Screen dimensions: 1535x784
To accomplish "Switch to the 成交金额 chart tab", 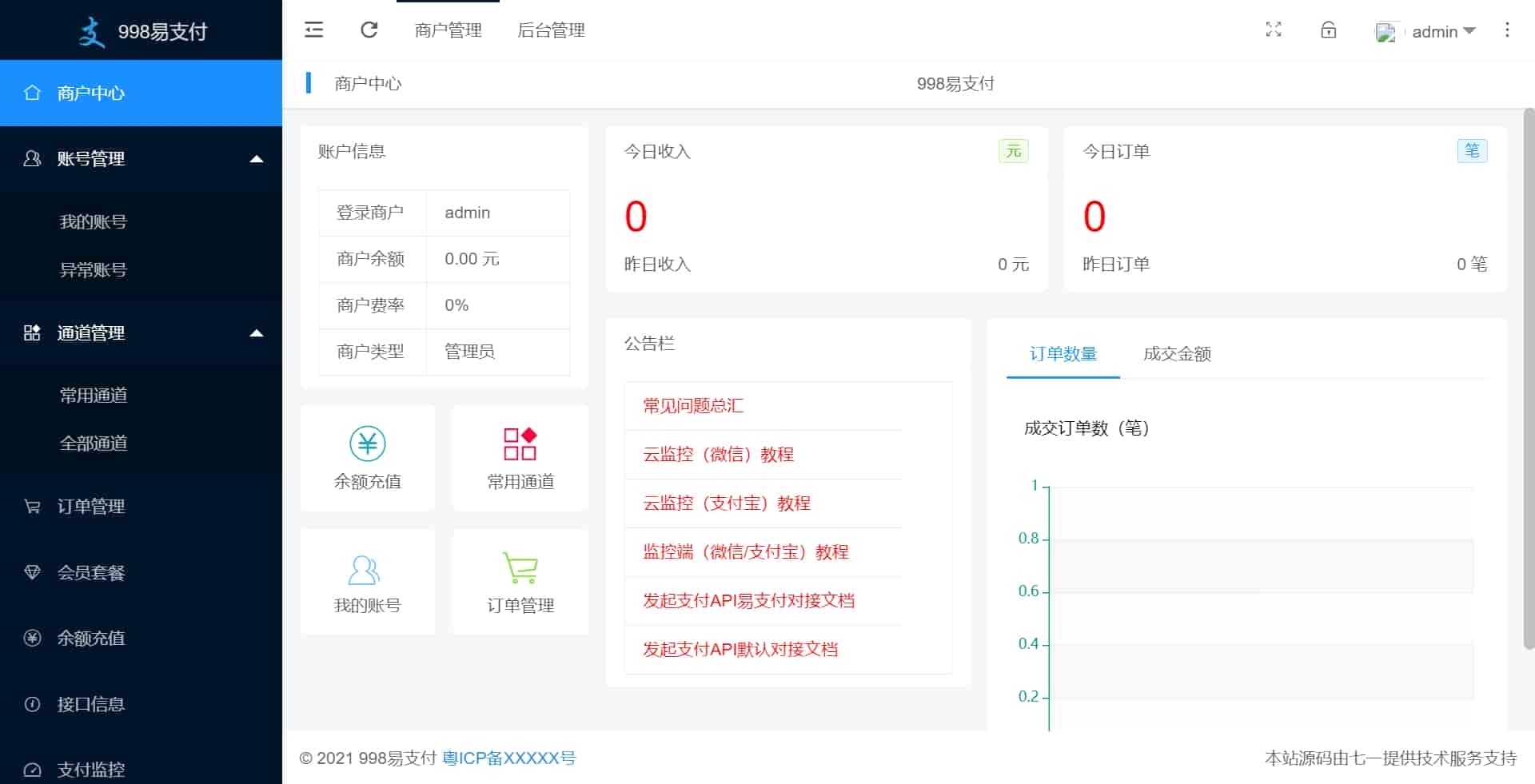I will pos(1177,354).
